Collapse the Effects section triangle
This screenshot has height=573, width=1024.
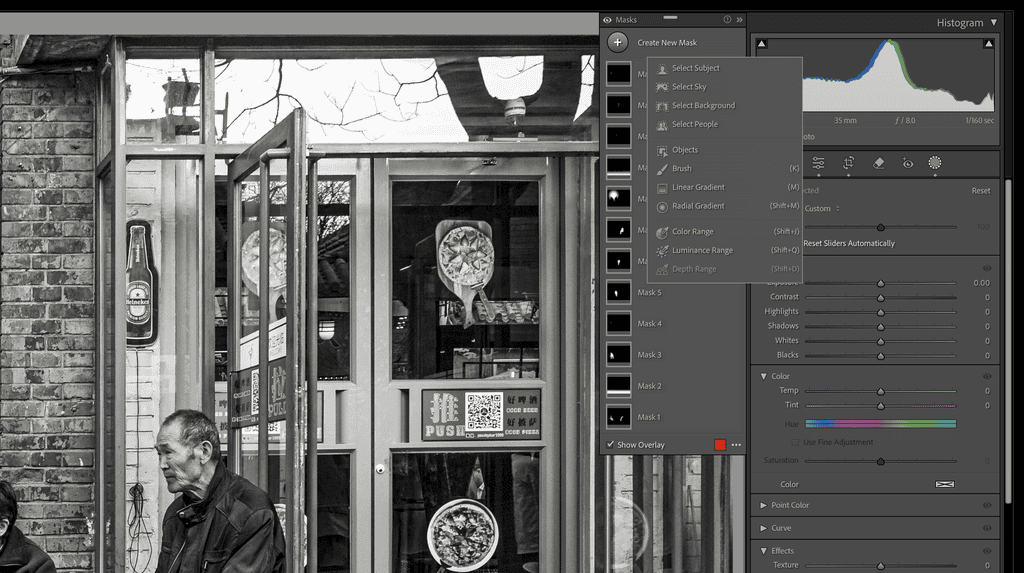tap(763, 551)
